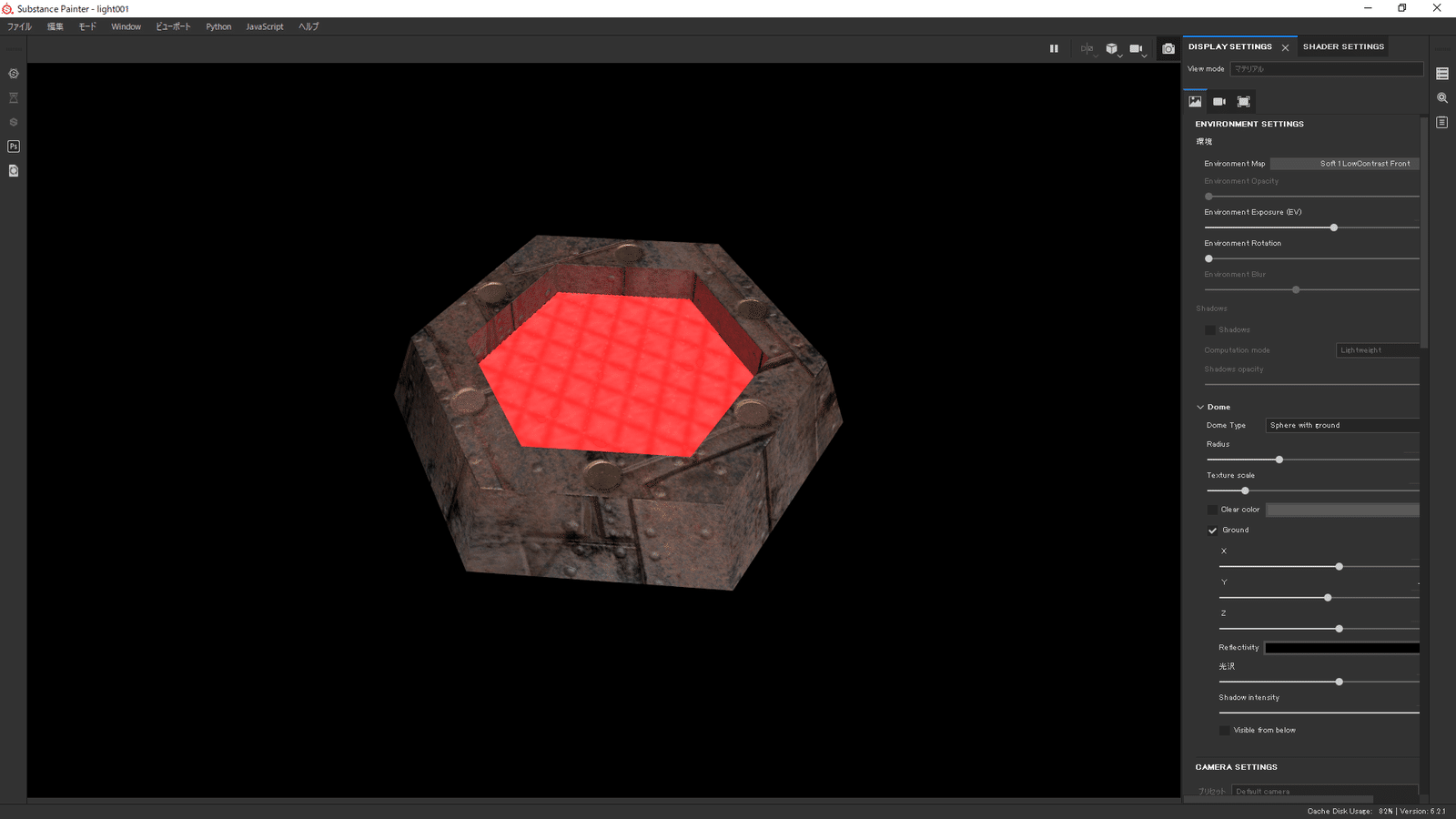Click the Shadow intensity slider
The width and height of the screenshot is (1456, 819).
coord(1319,713)
